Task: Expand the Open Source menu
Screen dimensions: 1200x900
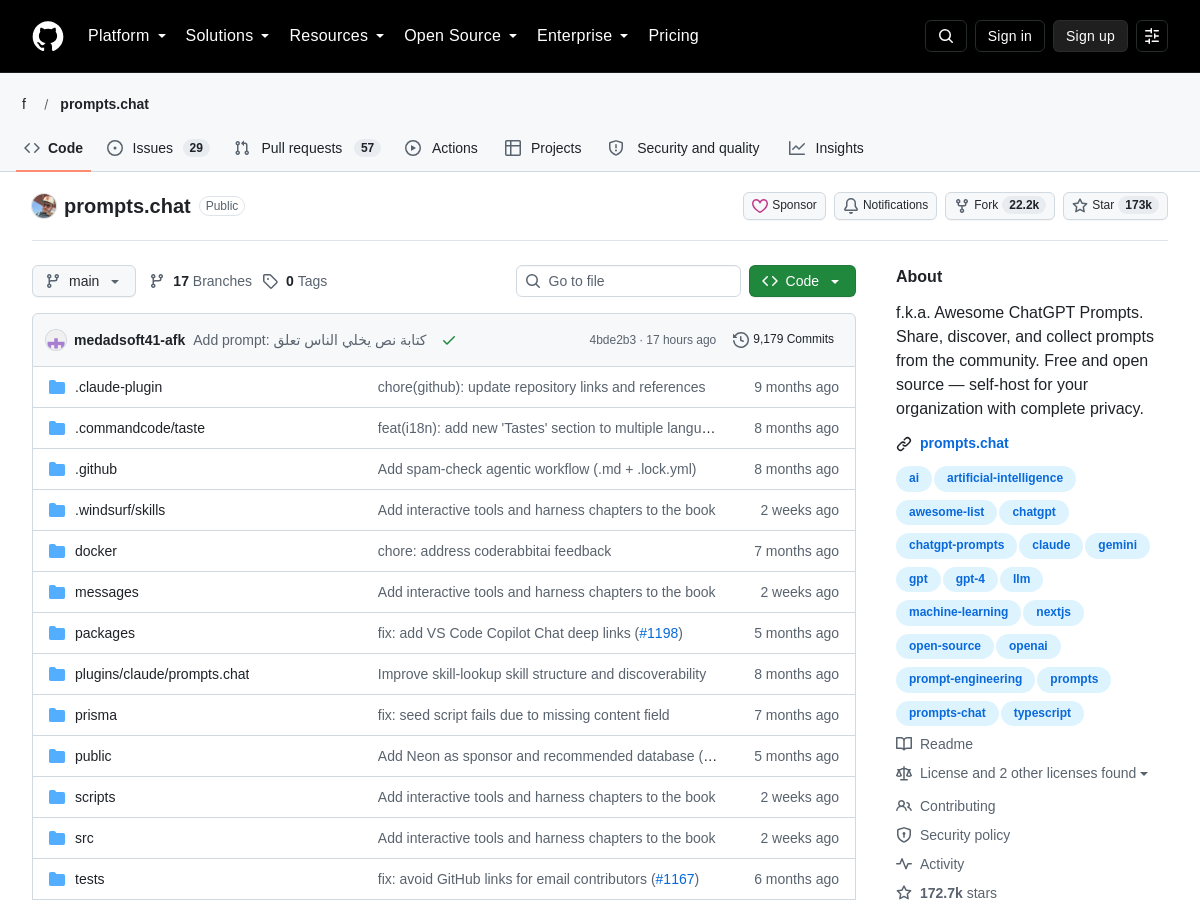Action: pyautogui.click(x=461, y=36)
